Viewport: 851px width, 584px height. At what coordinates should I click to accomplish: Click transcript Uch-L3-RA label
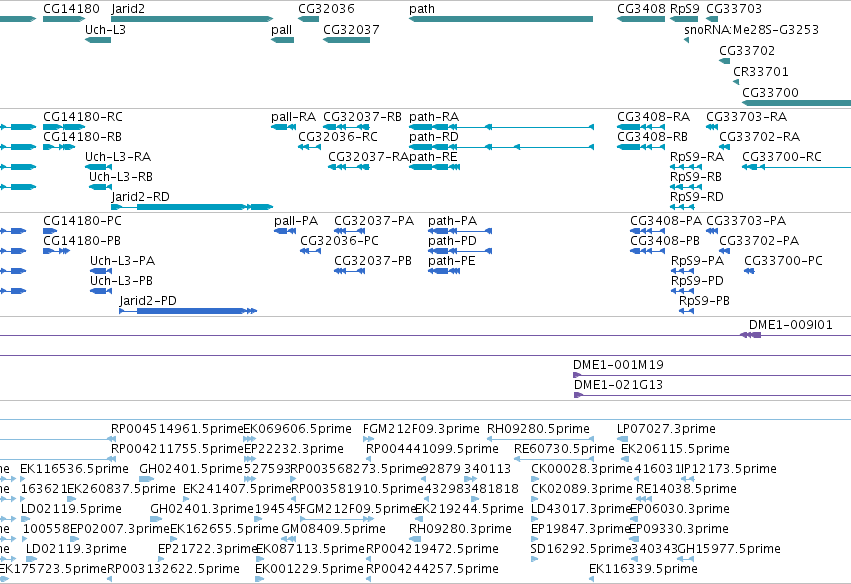(118, 157)
